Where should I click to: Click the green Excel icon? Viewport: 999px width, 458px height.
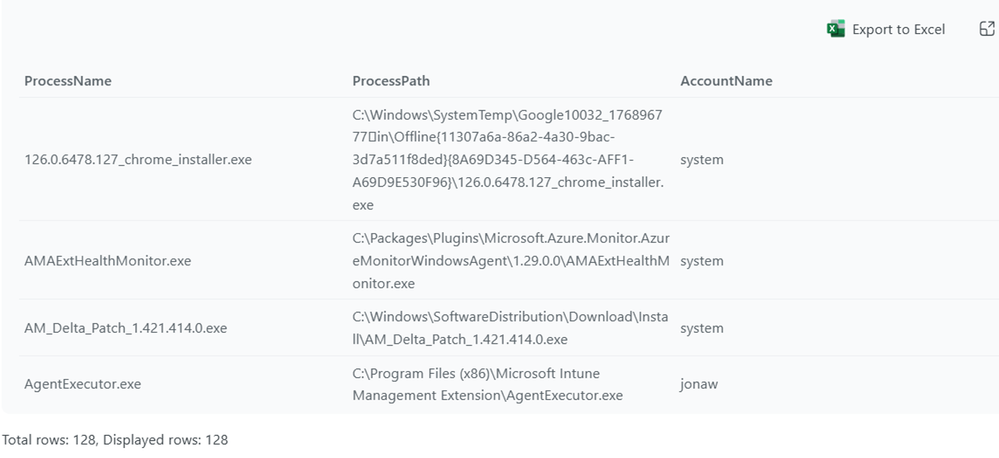(x=835, y=29)
